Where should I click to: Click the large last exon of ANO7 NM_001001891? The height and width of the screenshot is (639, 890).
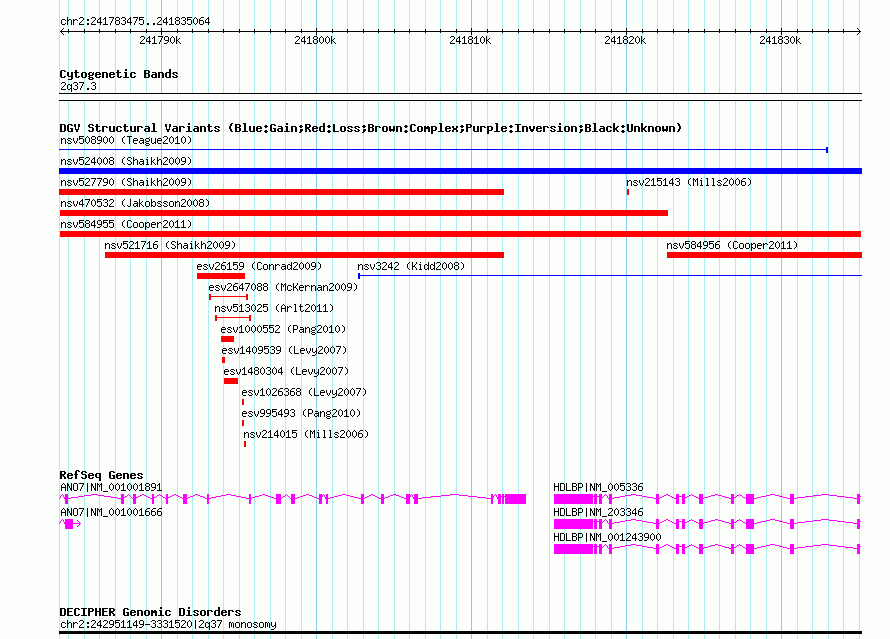coord(515,499)
